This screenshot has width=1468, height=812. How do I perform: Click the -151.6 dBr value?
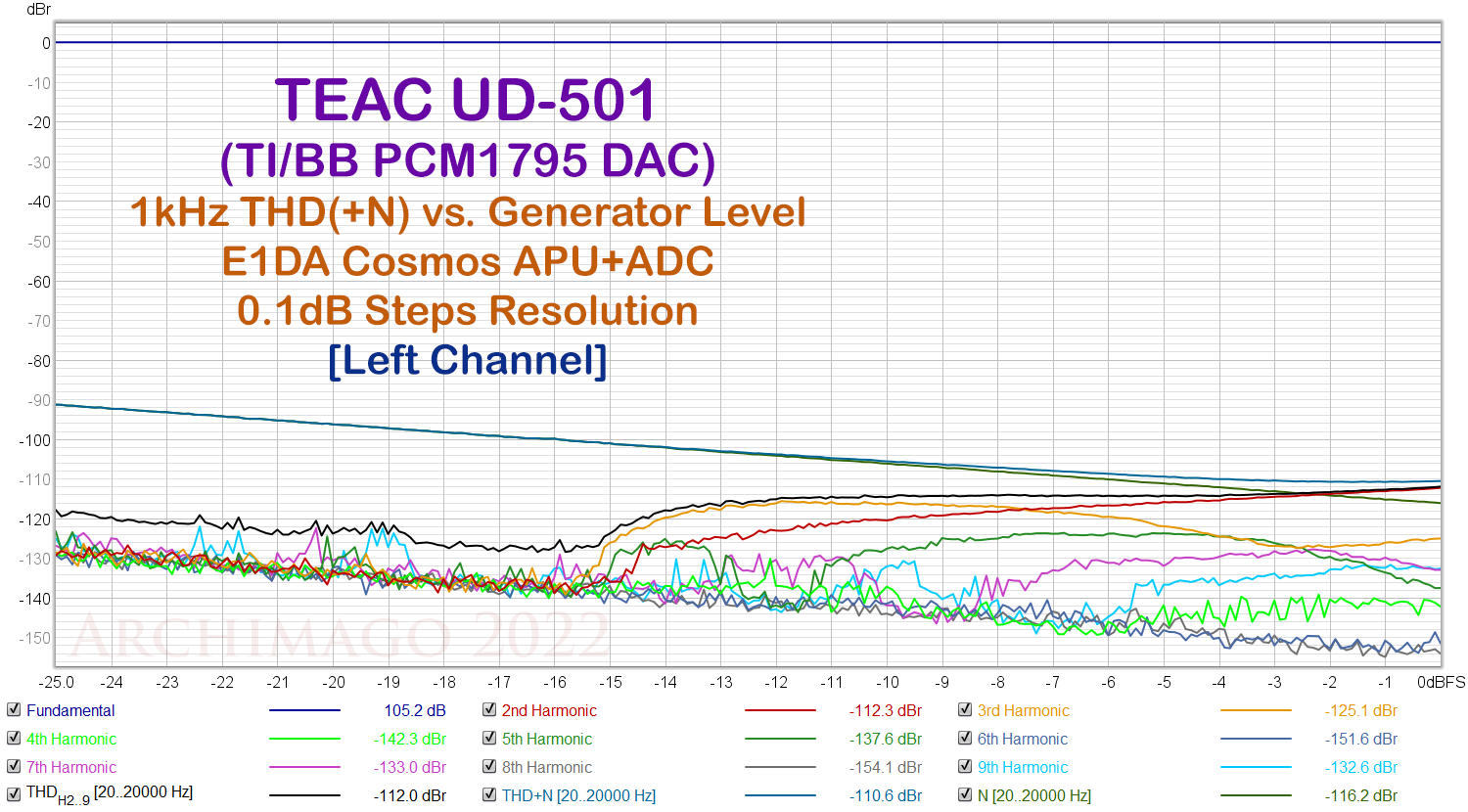point(1361,740)
